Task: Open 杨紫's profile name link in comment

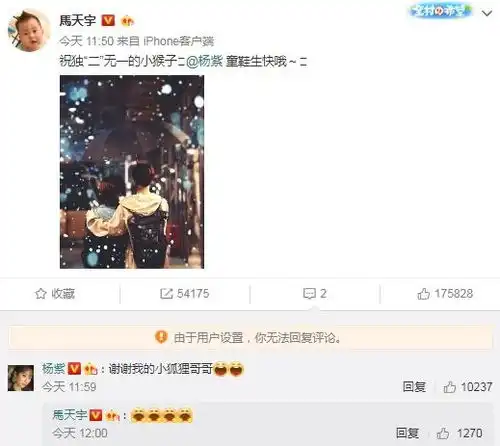Action: pos(53,369)
